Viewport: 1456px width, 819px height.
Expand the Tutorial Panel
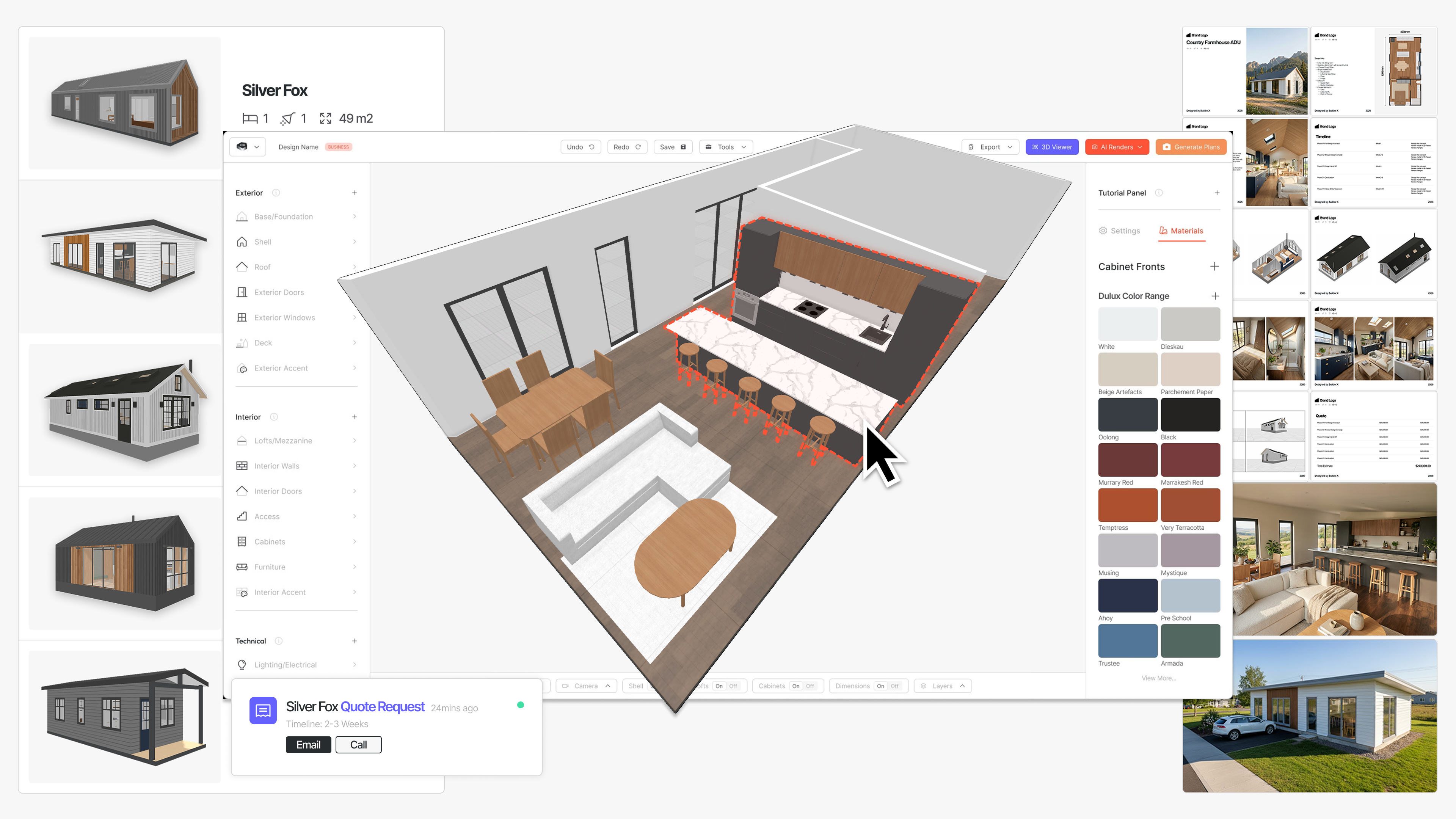(1217, 193)
